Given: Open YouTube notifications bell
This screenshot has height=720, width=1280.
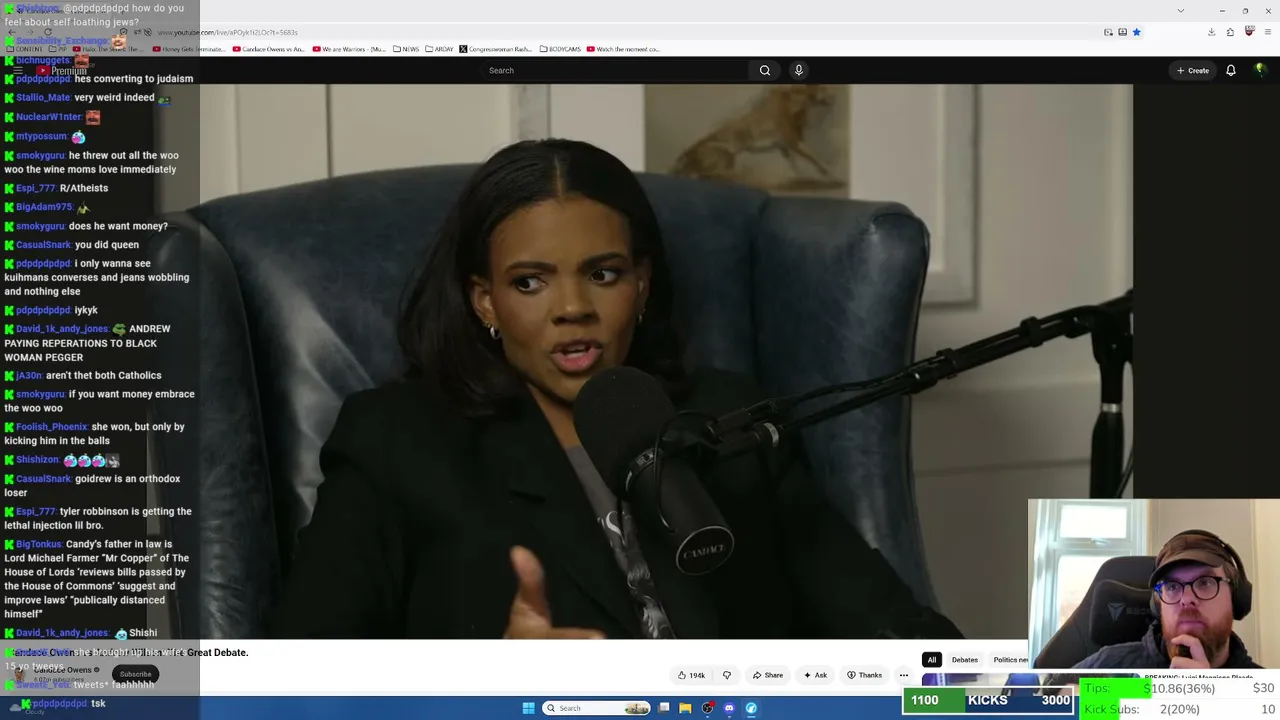Looking at the screenshot, I should tap(1231, 70).
